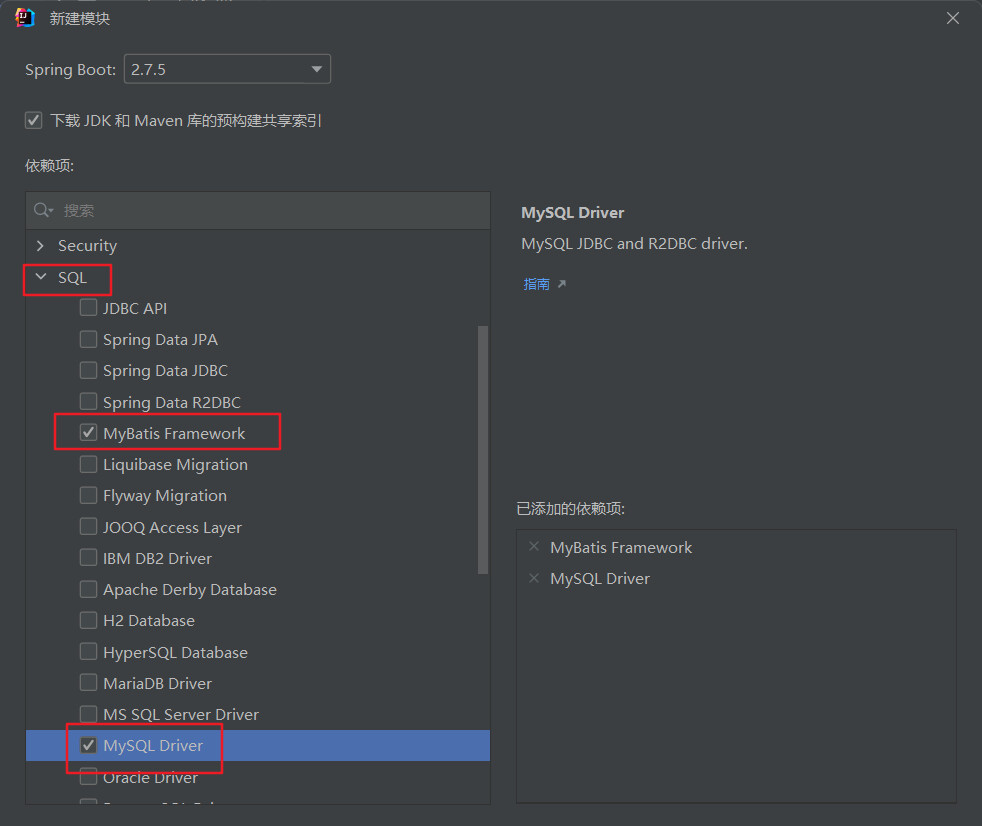
Task: Click the Flyway Migration label
Action: click(165, 496)
